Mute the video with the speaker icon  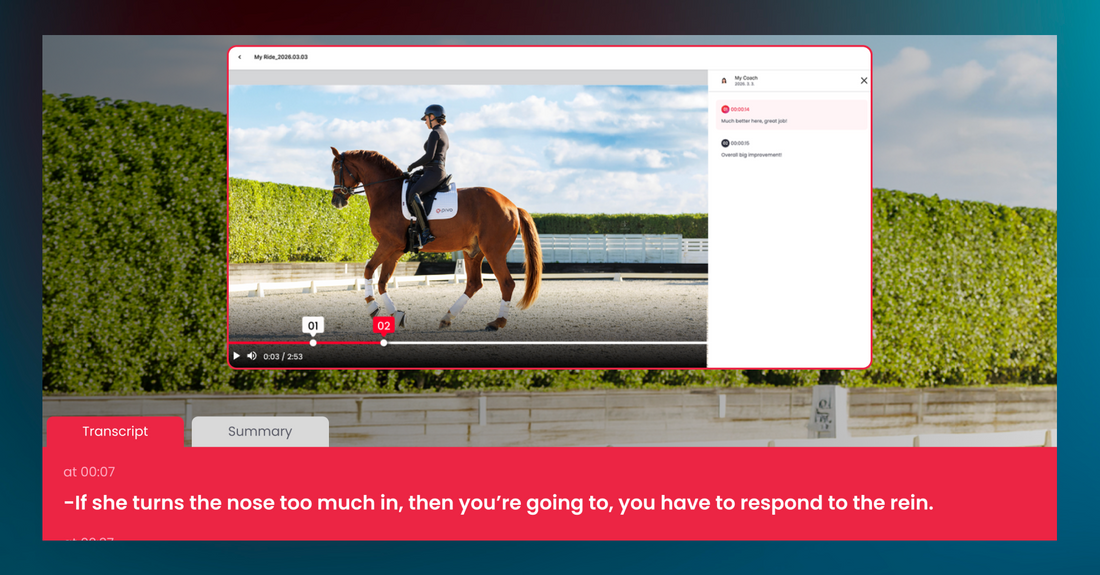click(252, 356)
